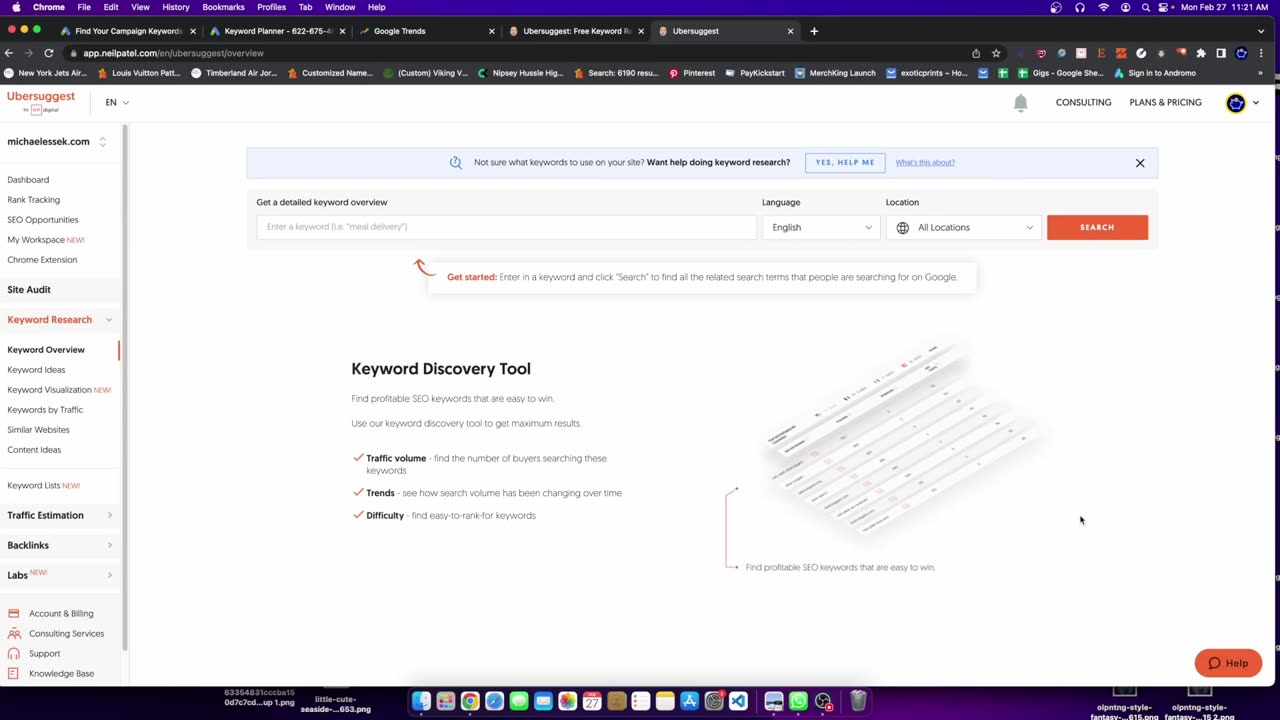Close the keyword help banner
Screen dimensions: 1280x720
point(1140,163)
